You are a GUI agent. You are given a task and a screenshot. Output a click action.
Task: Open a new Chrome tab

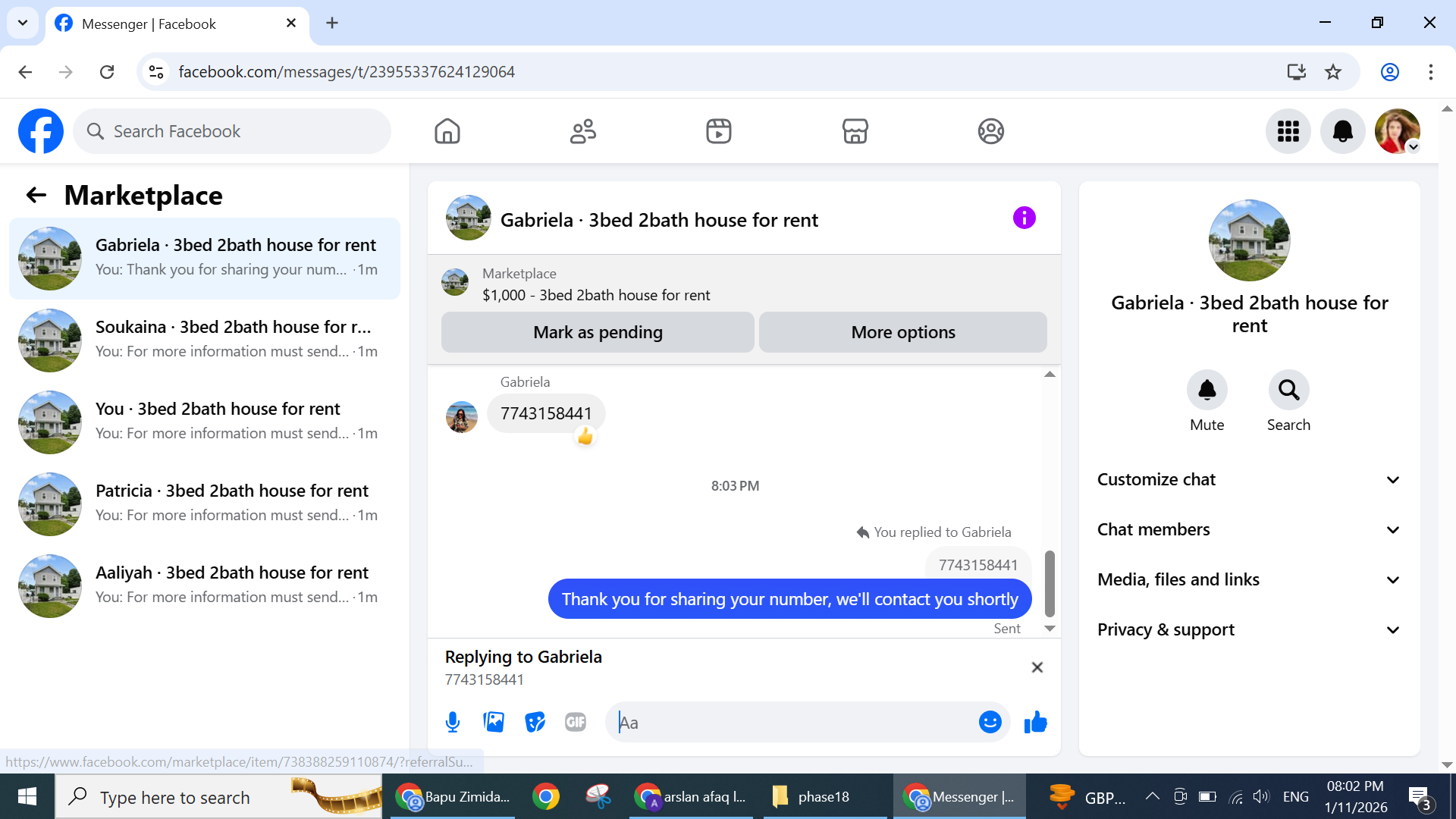332,23
